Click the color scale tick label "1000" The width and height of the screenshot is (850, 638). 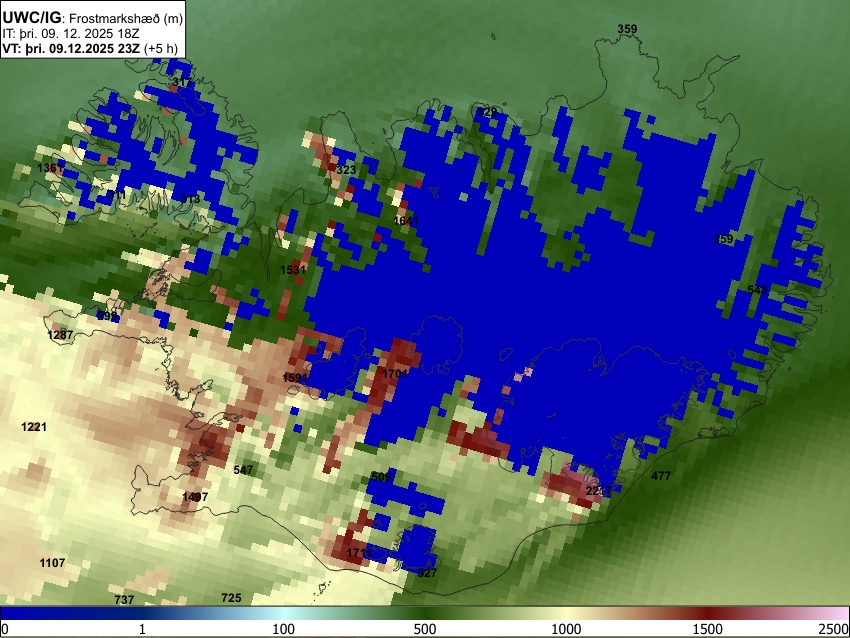click(566, 629)
